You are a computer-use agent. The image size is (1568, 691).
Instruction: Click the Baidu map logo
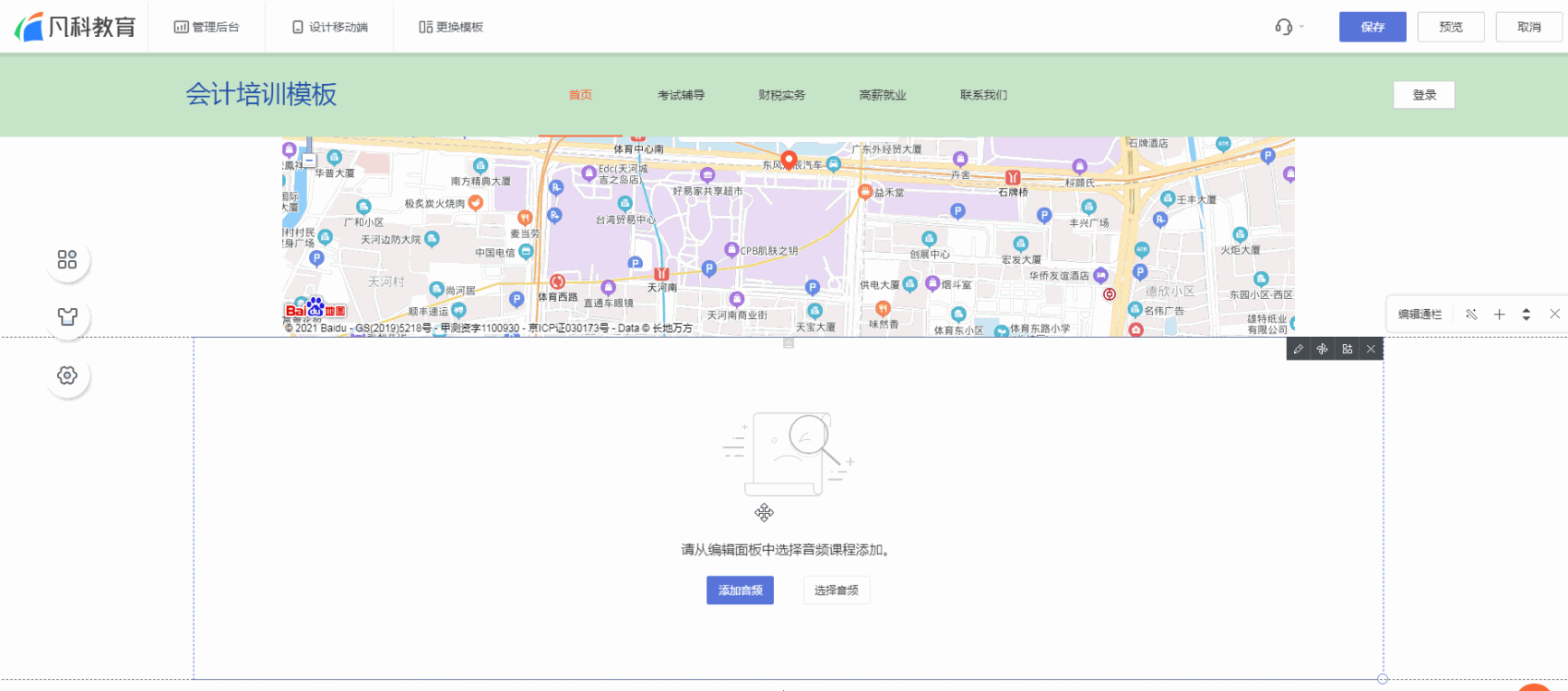[315, 308]
